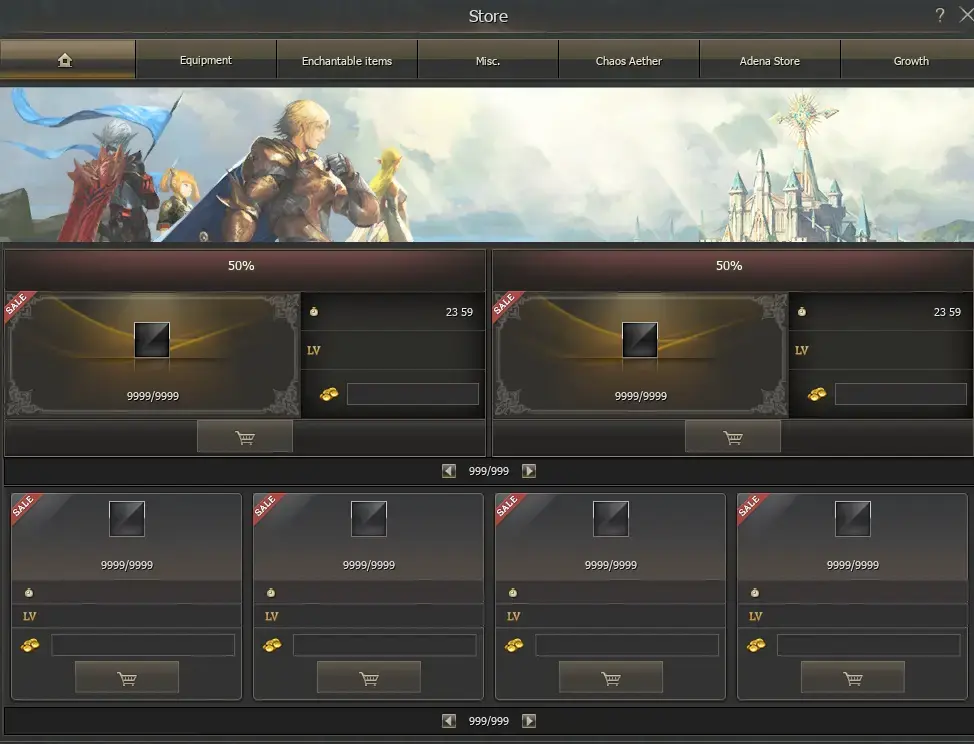Add first sale card item to cart

127,678
